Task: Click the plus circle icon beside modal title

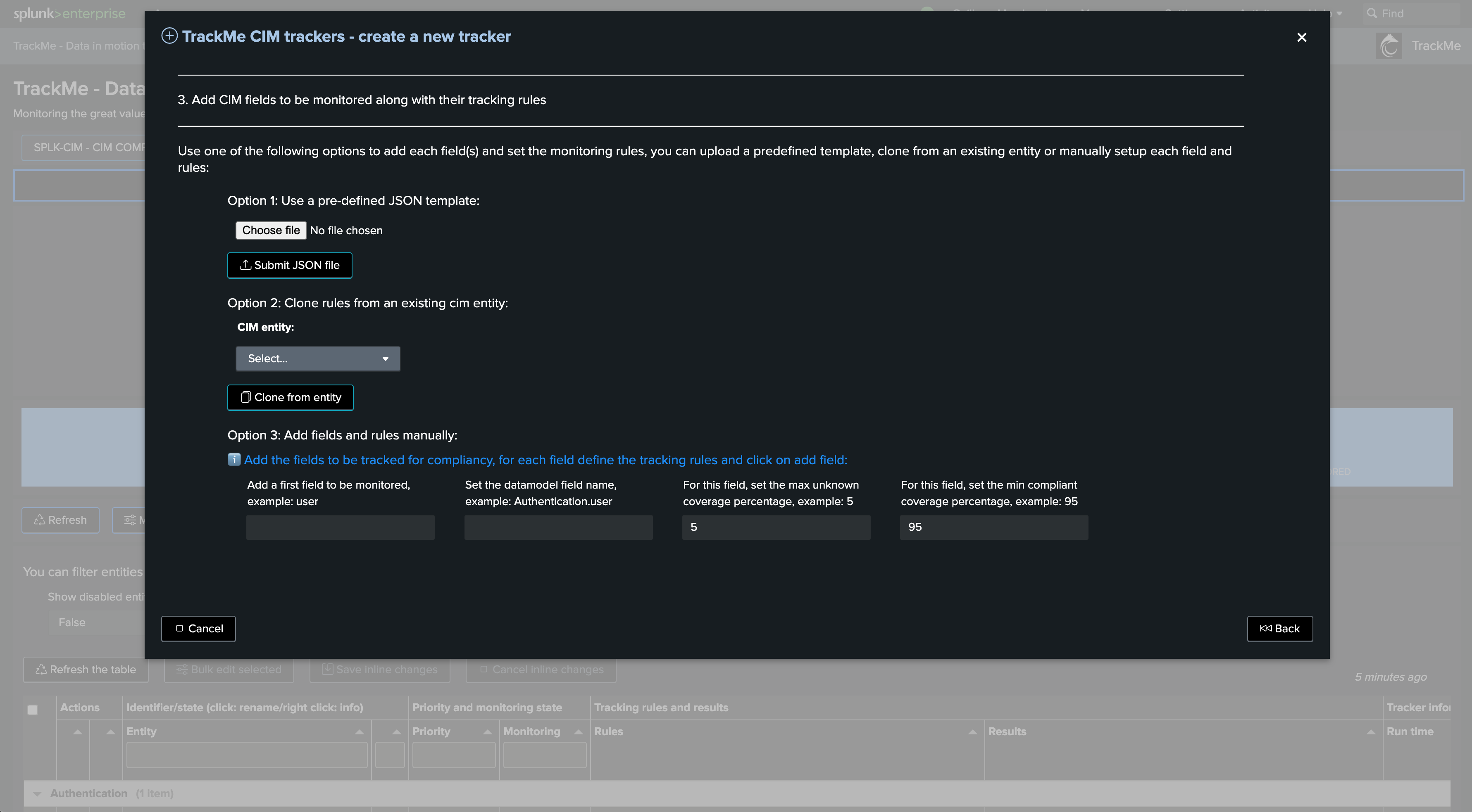Action: click(169, 36)
